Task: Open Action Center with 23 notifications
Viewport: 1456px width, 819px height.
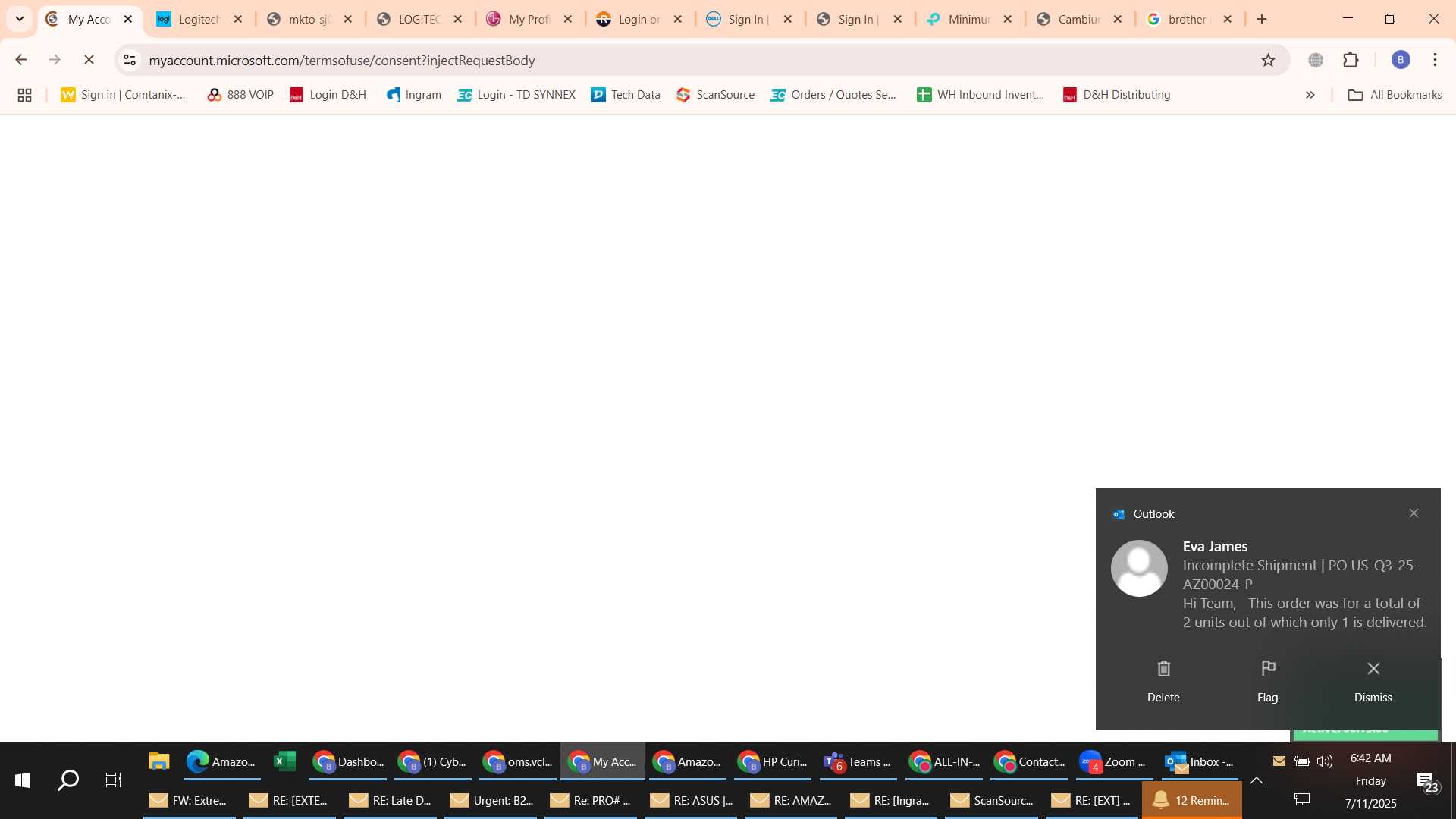Action: [x=1427, y=782]
